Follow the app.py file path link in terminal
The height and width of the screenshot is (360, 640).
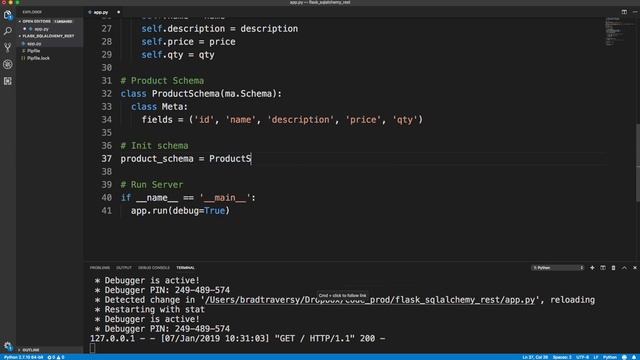(x=369, y=300)
